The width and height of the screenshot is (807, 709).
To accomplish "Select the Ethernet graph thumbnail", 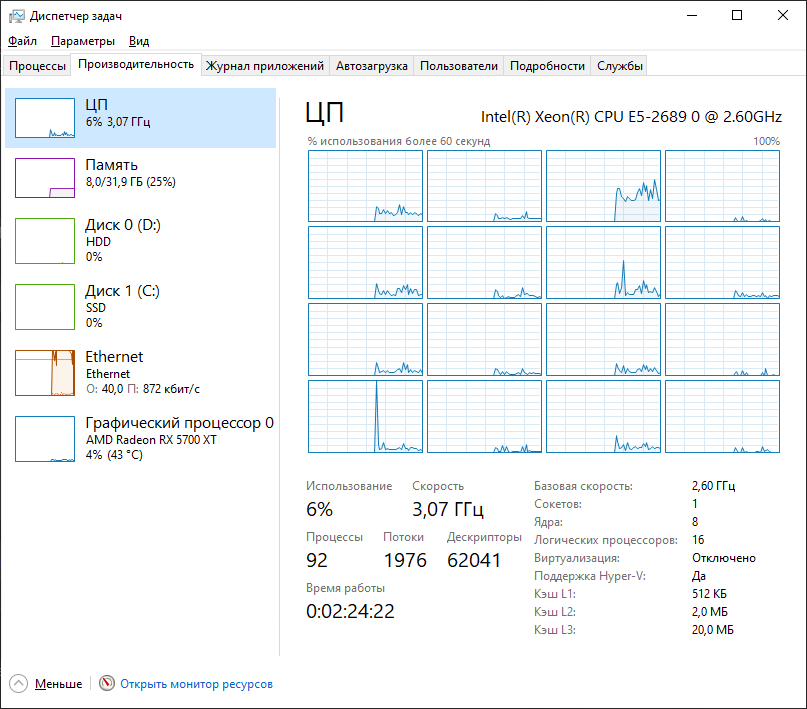I will coord(45,373).
